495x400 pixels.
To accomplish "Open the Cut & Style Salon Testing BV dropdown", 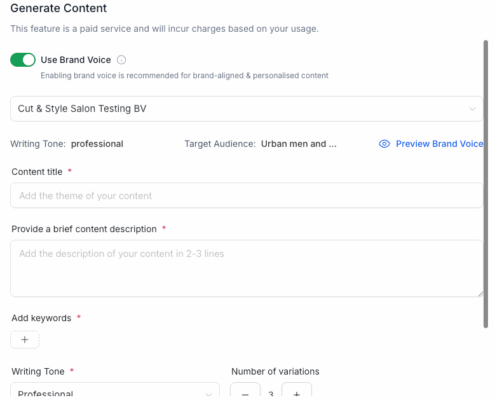I will pos(246,109).
